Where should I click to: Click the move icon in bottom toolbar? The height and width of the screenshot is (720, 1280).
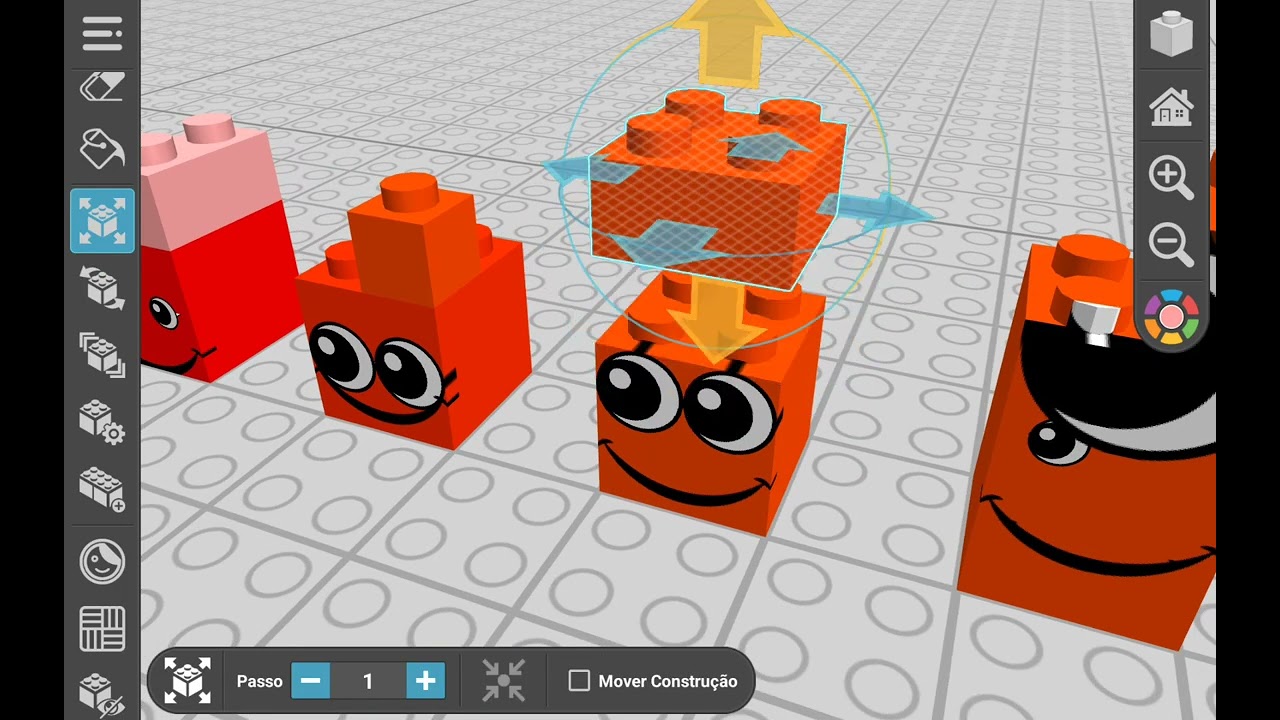tap(187, 681)
